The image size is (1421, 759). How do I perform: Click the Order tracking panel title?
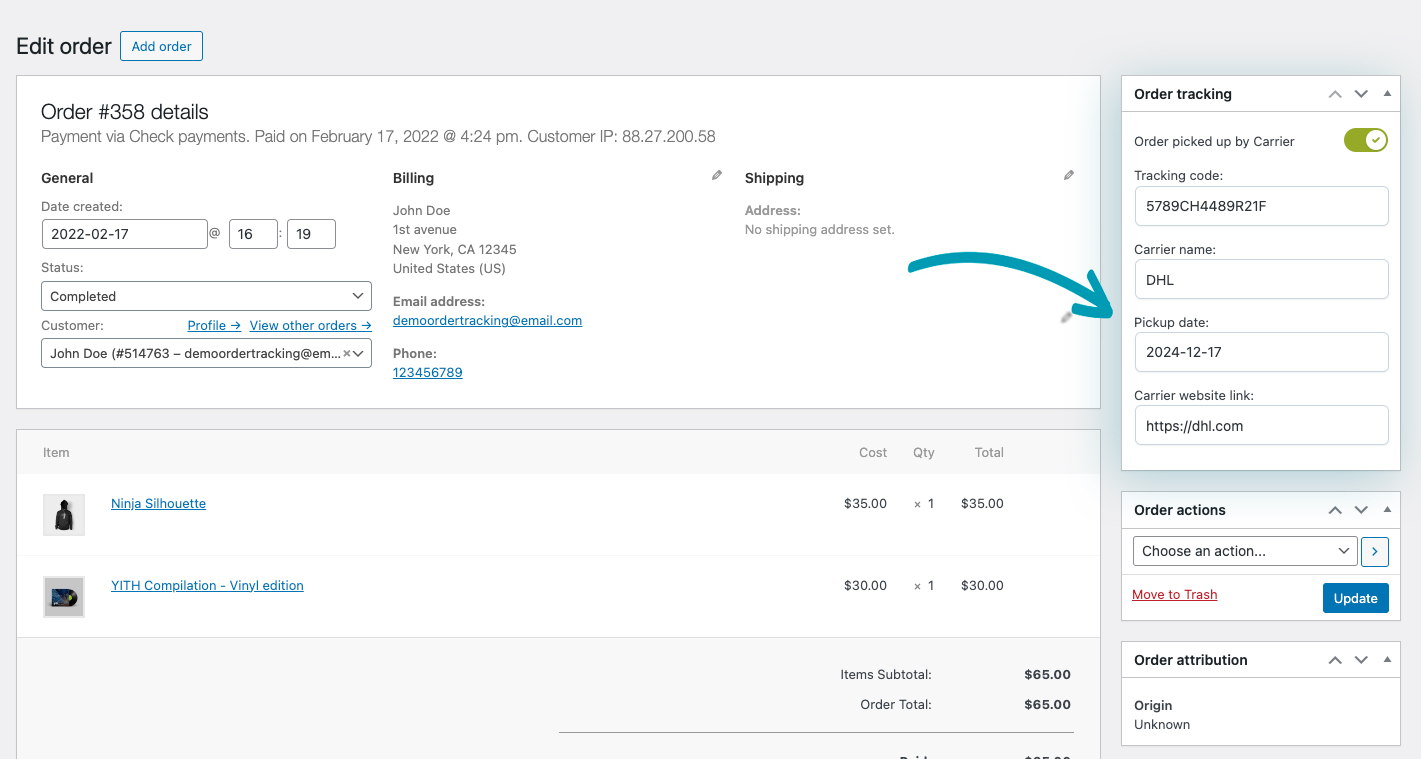(1183, 94)
